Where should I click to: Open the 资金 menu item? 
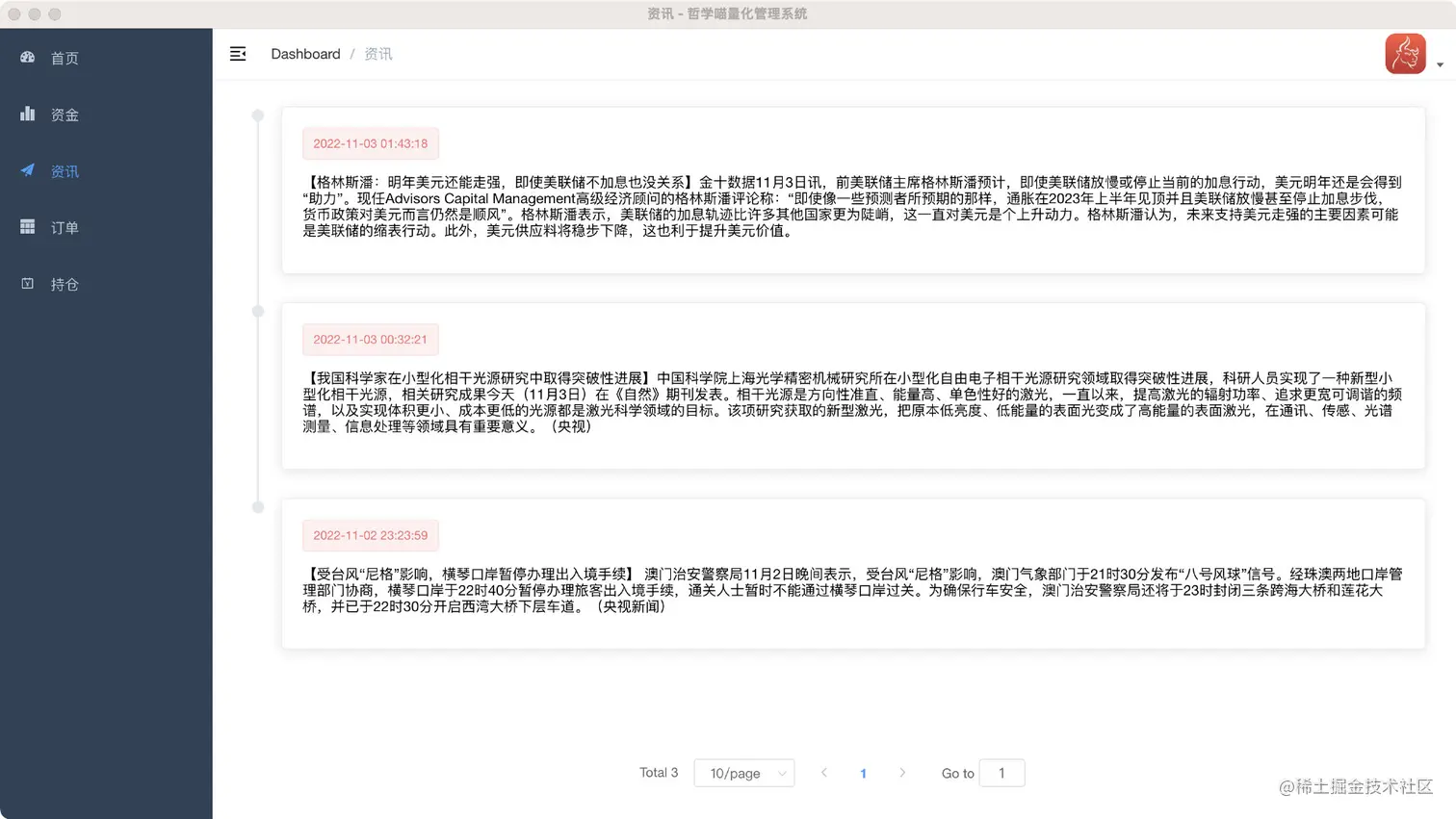click(x=106, y=115)
